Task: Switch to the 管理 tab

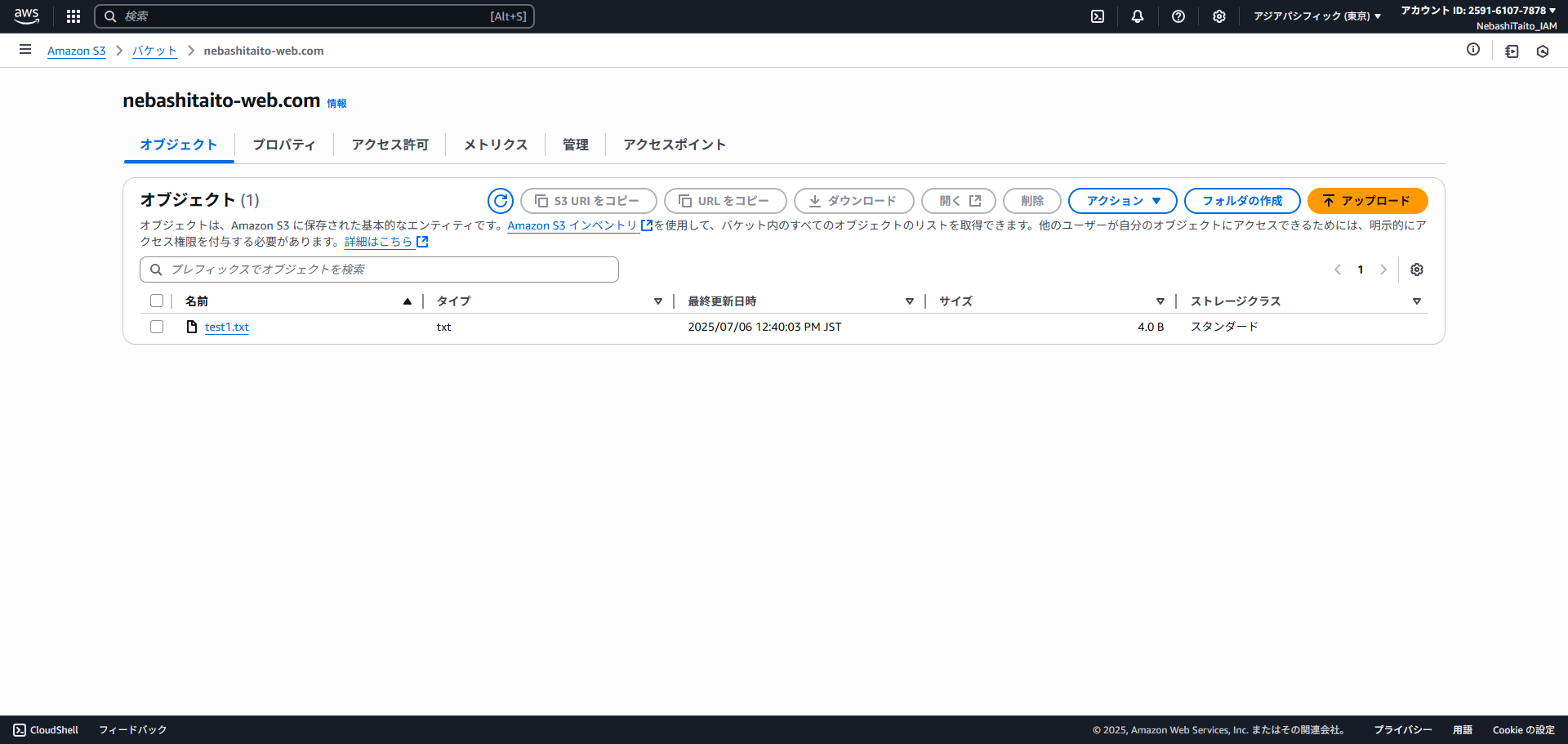Action: (576, 145)
